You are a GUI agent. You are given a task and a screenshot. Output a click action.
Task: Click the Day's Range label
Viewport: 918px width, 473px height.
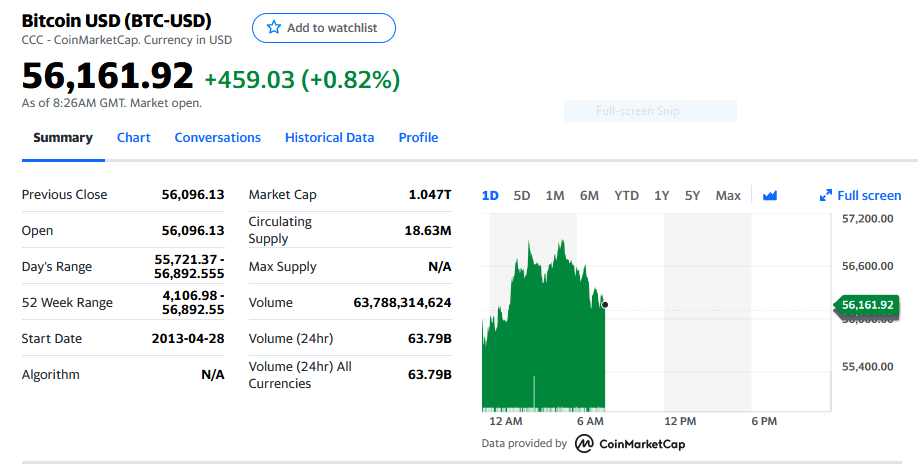click(x=57, y=266)
